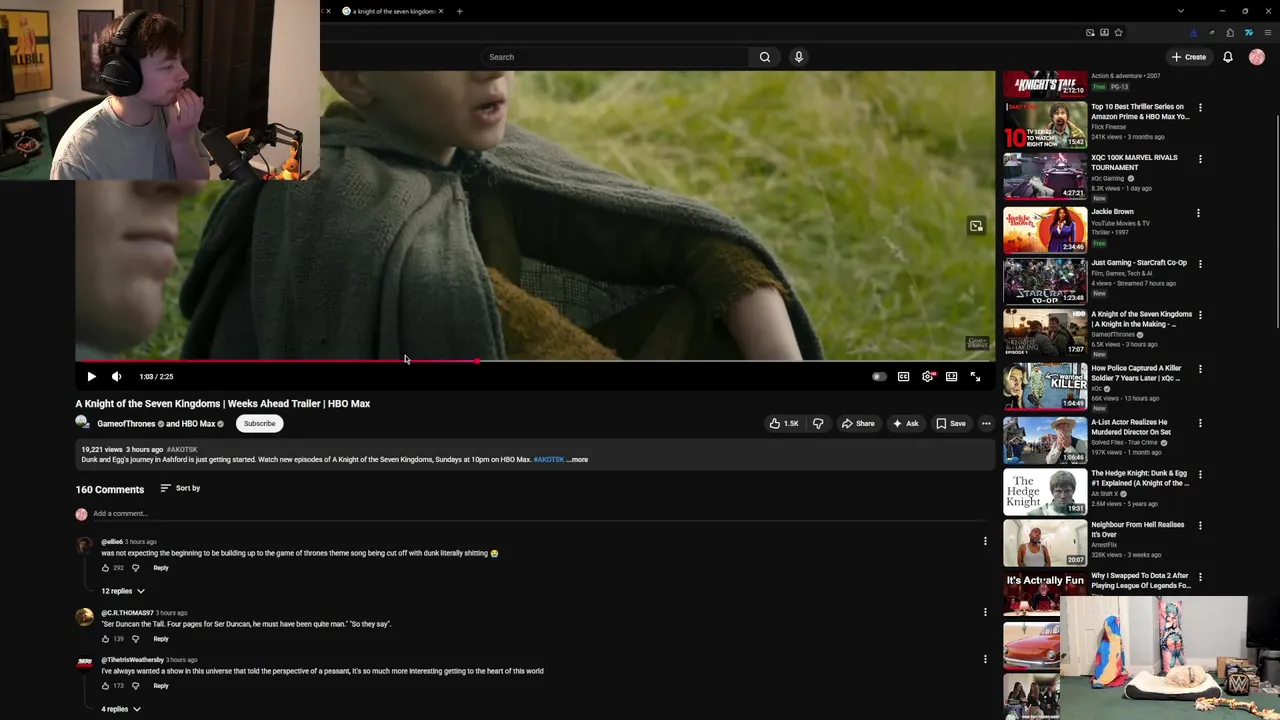
Task: Open the ellie6 commenter avatar
Action: 84,546
